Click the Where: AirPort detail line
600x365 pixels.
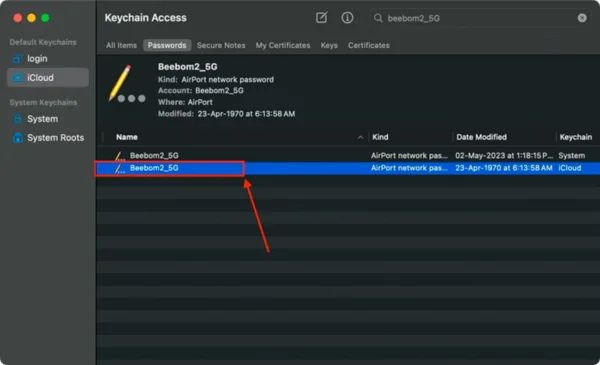[185, 102]
